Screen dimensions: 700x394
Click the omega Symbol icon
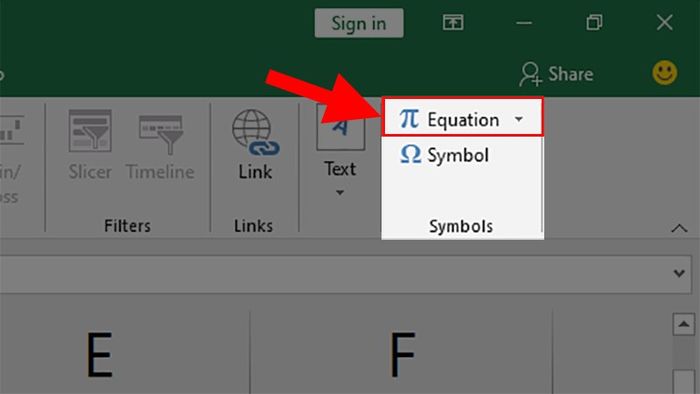tap(410, 154)
